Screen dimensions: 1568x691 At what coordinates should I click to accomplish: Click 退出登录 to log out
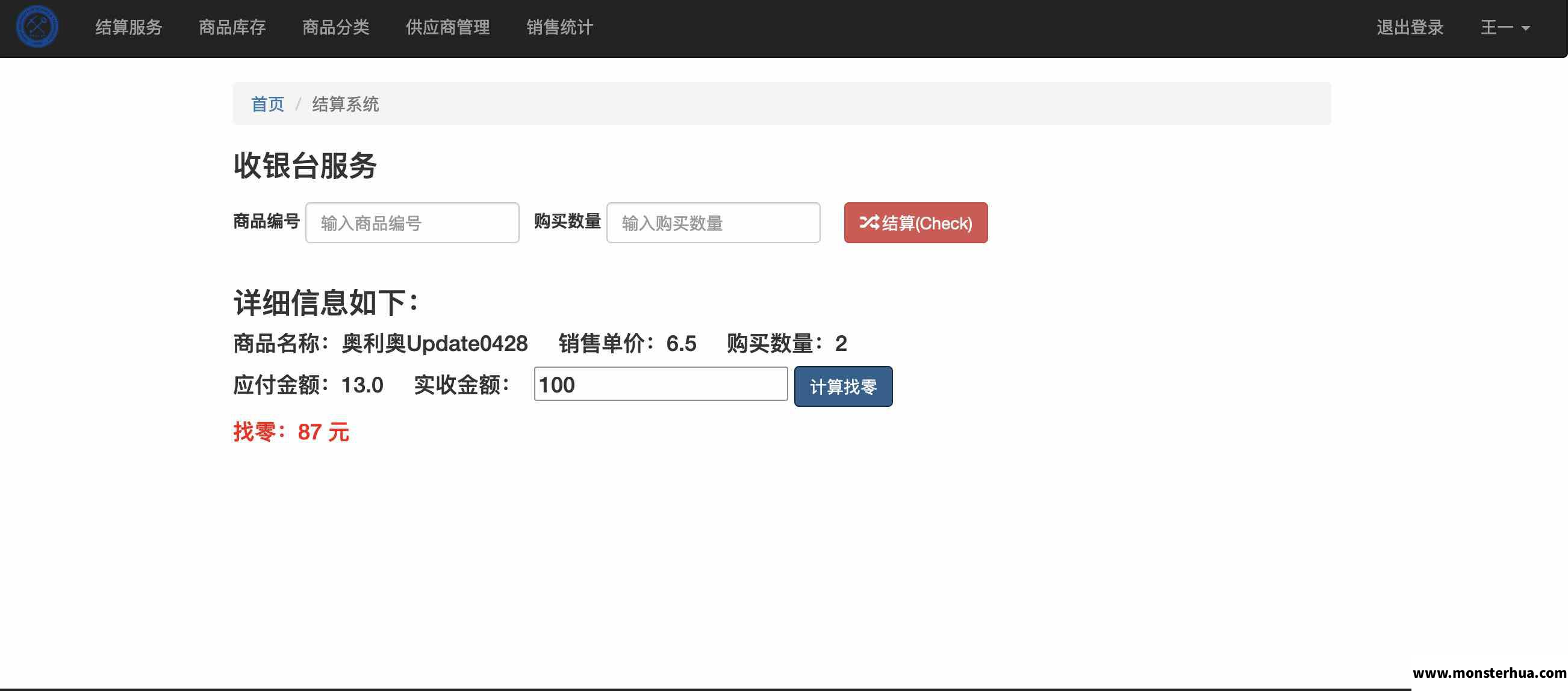(1410, 27)
